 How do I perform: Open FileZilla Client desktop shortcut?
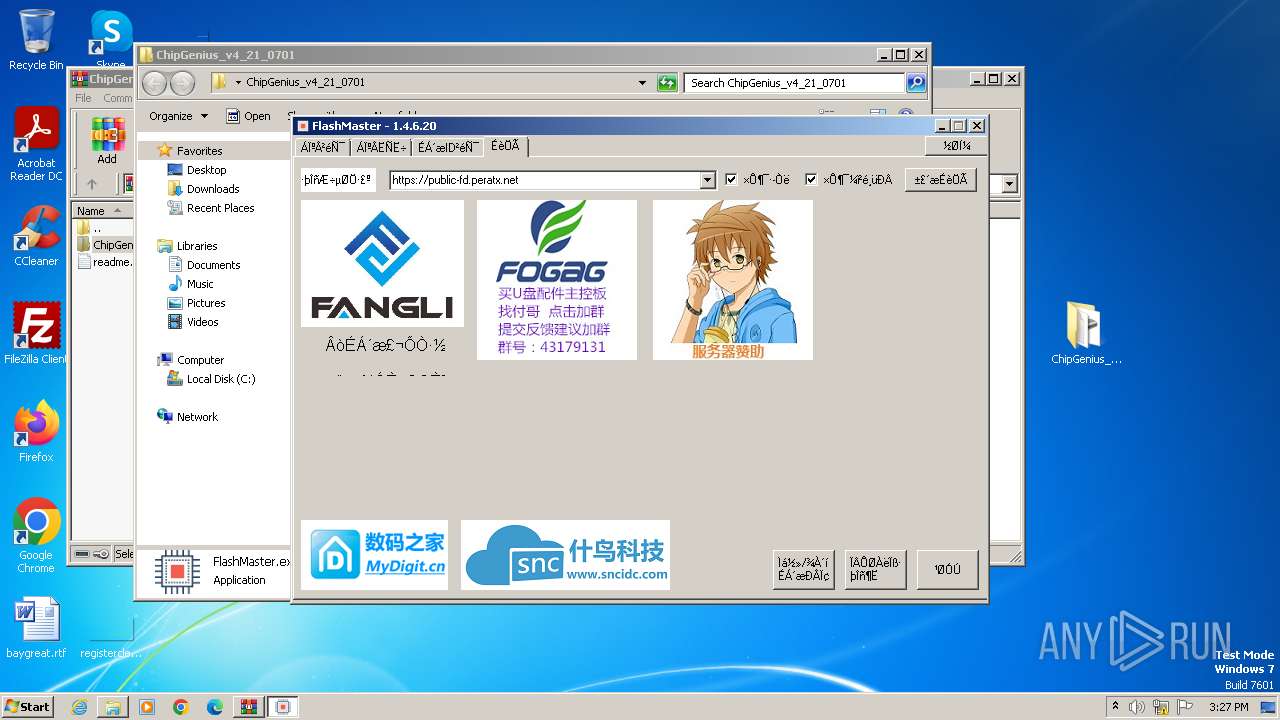pos(36,334)
